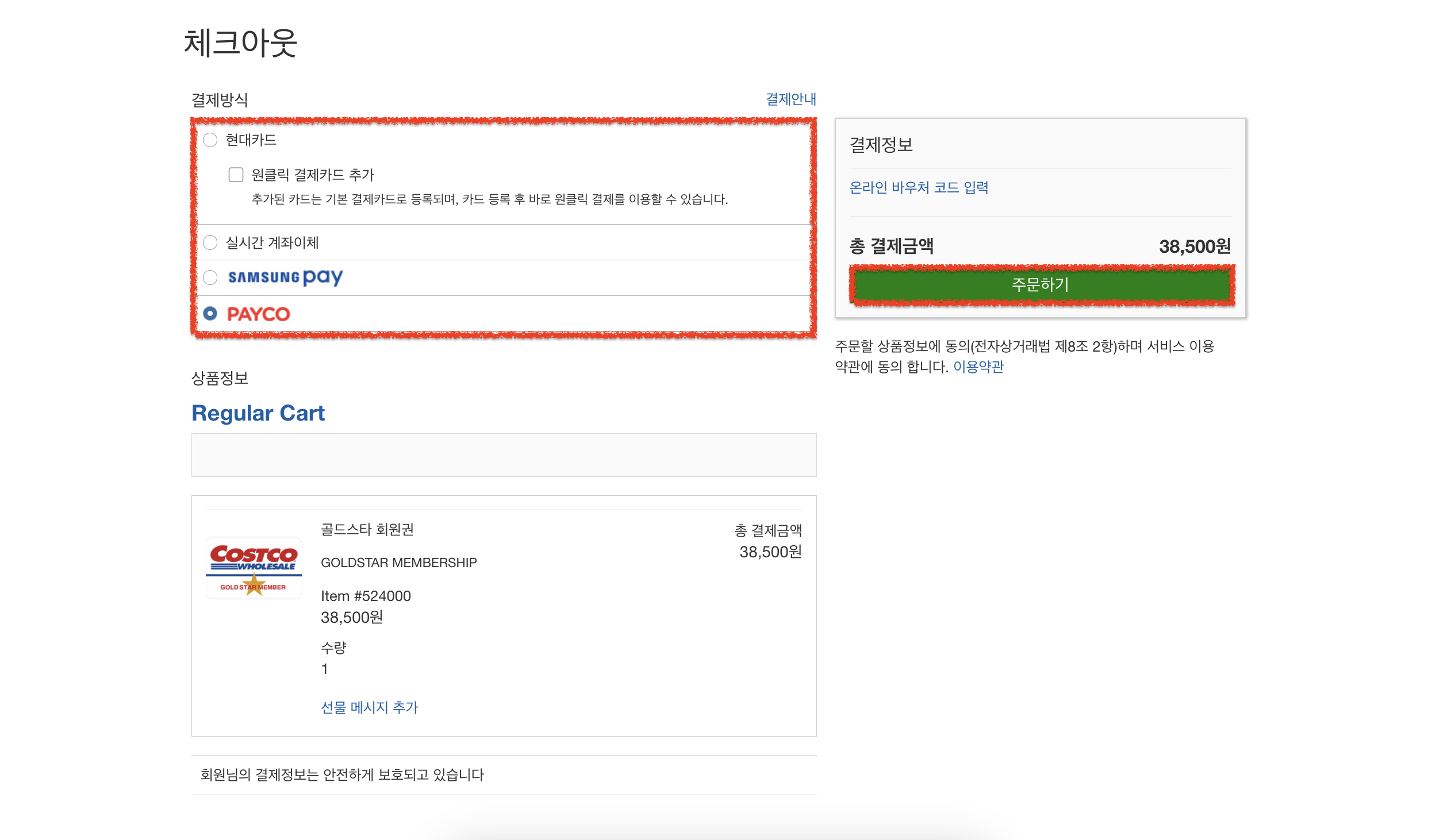Click the GOLDSTAR MEMBERSHIP product text
1451x840 pixels.
pos(398,562)
